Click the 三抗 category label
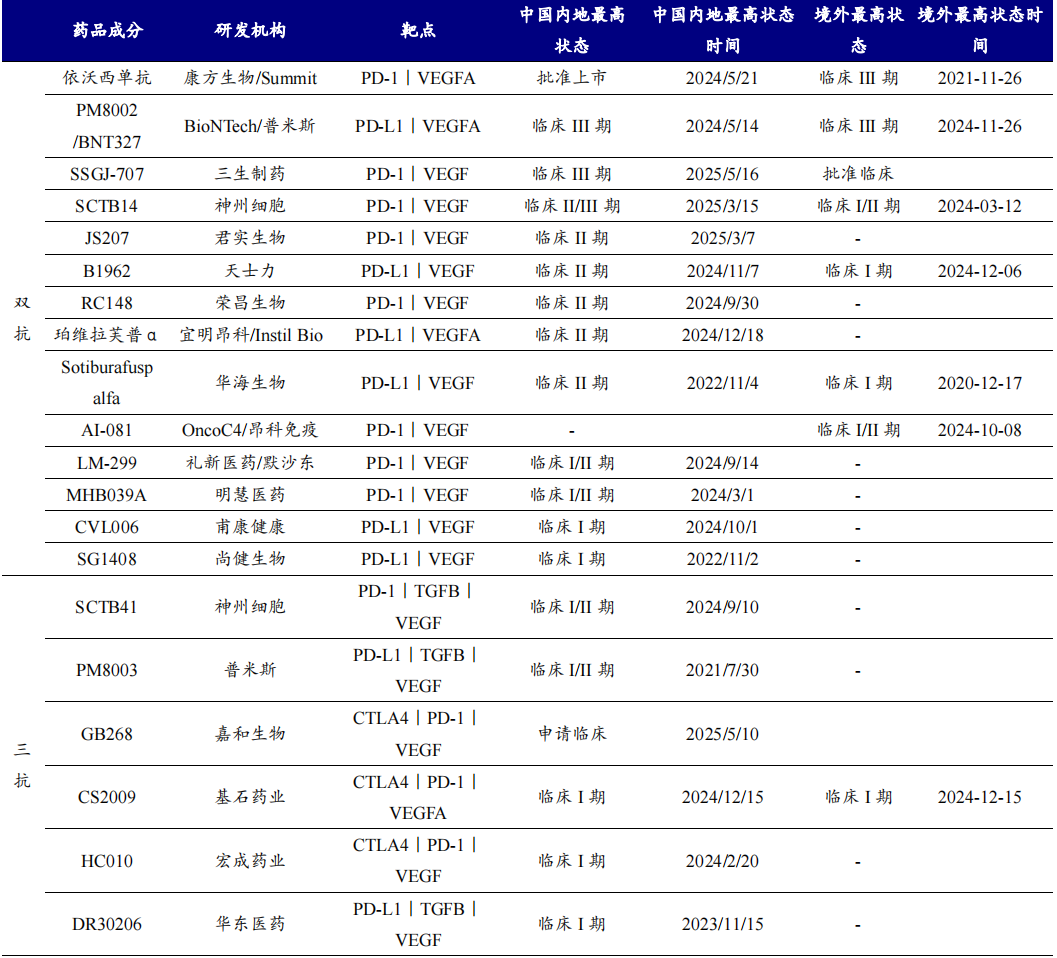The height and width of the screenshot is (958, 1057). click(x=22, y=765)
